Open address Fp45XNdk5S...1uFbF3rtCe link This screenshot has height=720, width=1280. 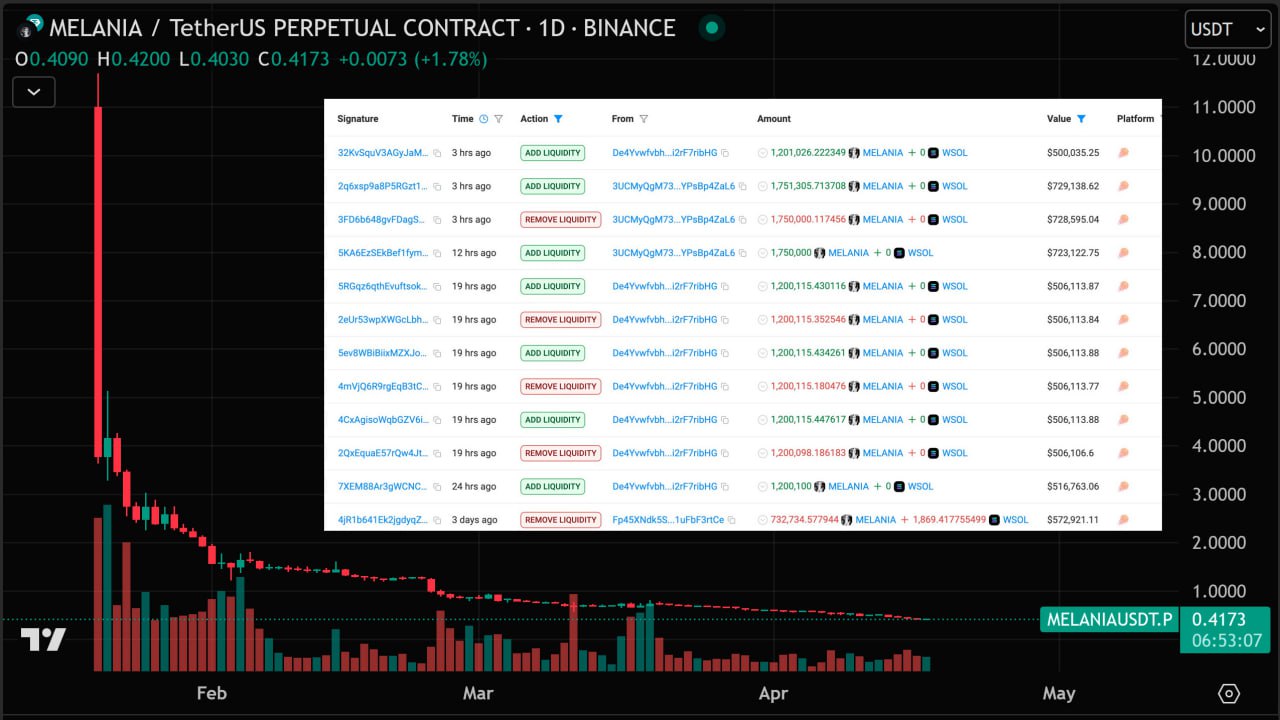[x=668, y=520]
